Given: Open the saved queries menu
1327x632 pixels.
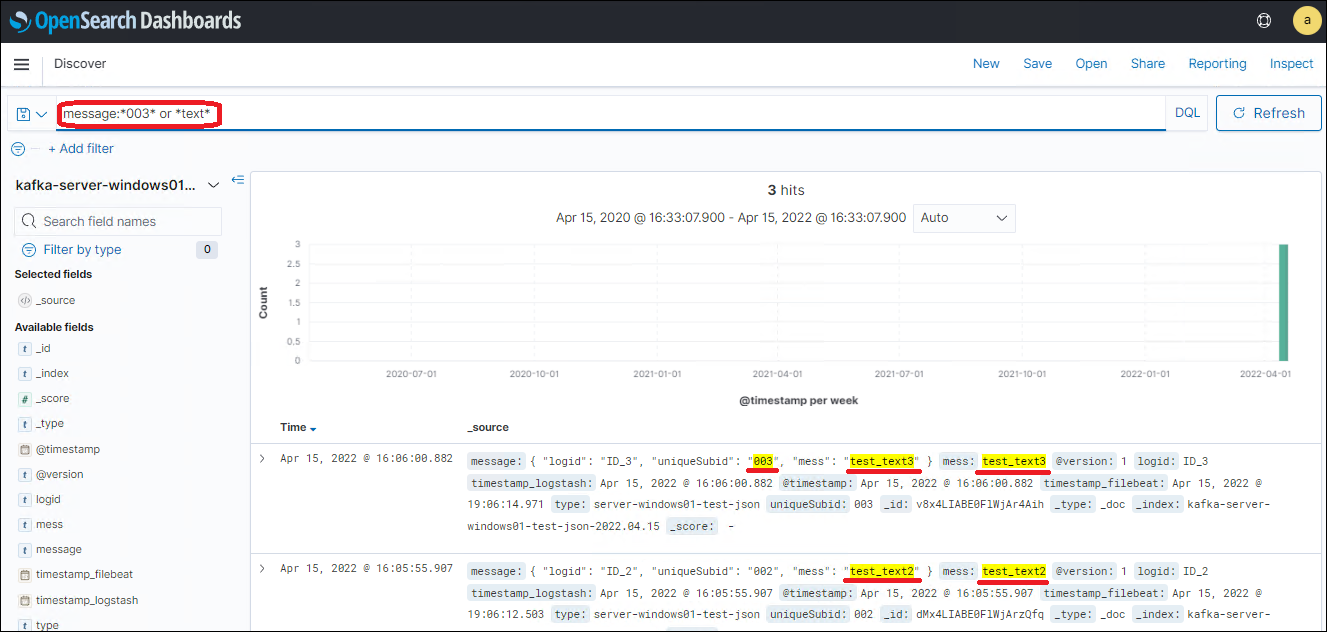Looking at the screenshot, I should click(31, 114).
